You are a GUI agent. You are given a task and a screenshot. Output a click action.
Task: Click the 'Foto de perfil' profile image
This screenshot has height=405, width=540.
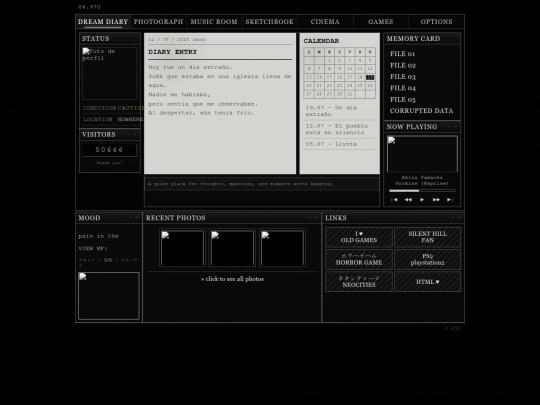point(110,73)
